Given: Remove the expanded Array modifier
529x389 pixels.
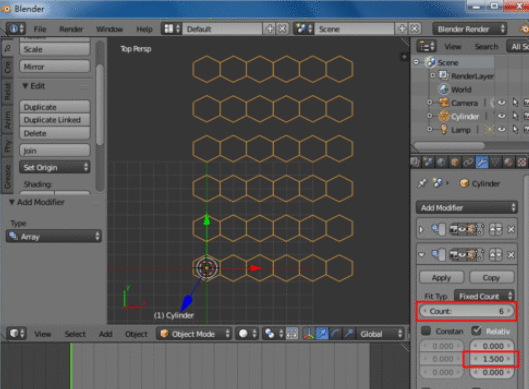Looking at the screenshot, I should [x=511, y=255].
